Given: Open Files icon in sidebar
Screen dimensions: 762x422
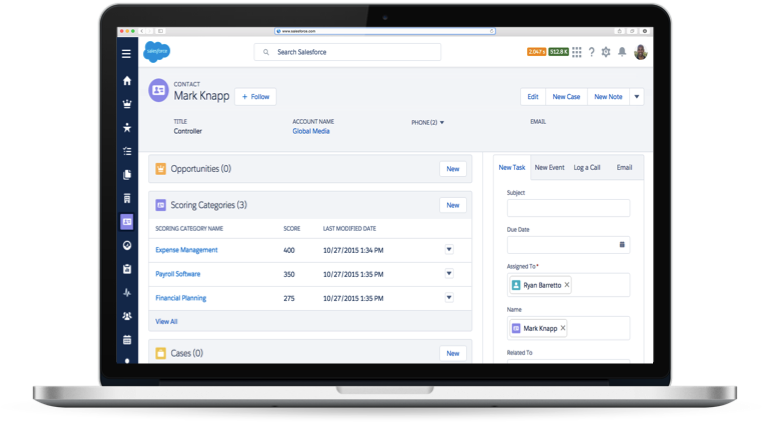Looking at the screenshot, I should (x=127, y=175).
